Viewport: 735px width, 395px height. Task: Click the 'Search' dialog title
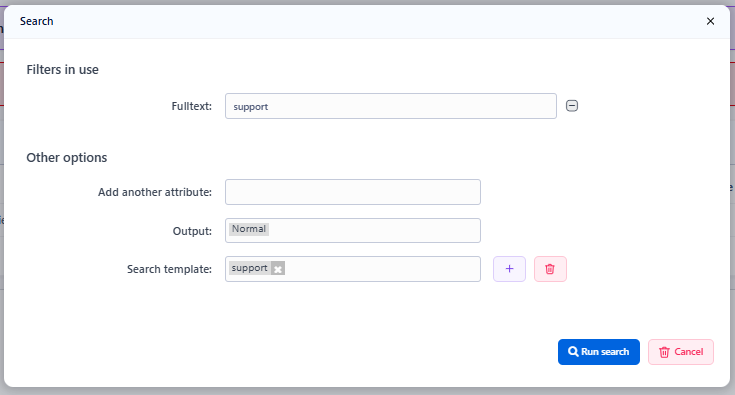tap(37, 21)
